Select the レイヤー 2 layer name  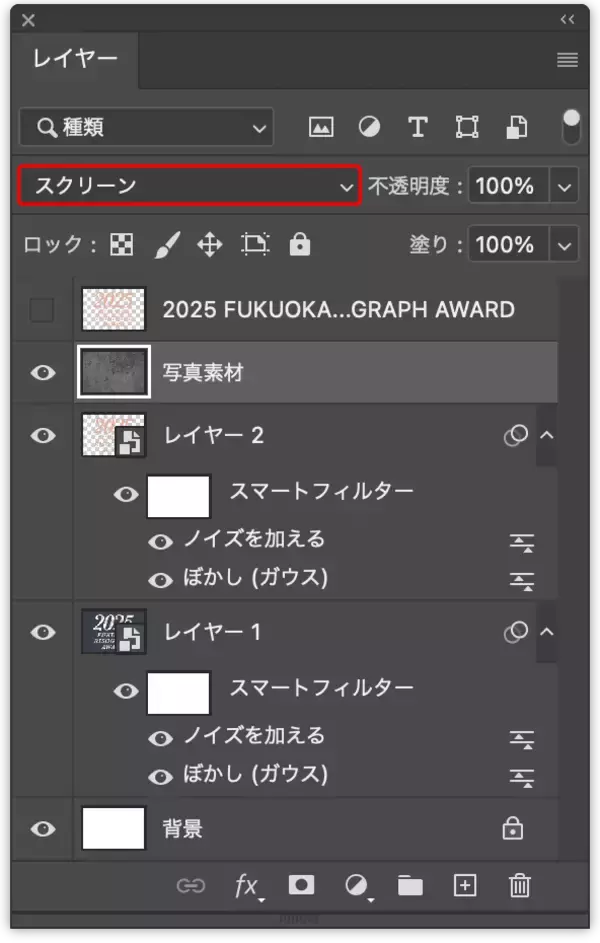point(214,435)
